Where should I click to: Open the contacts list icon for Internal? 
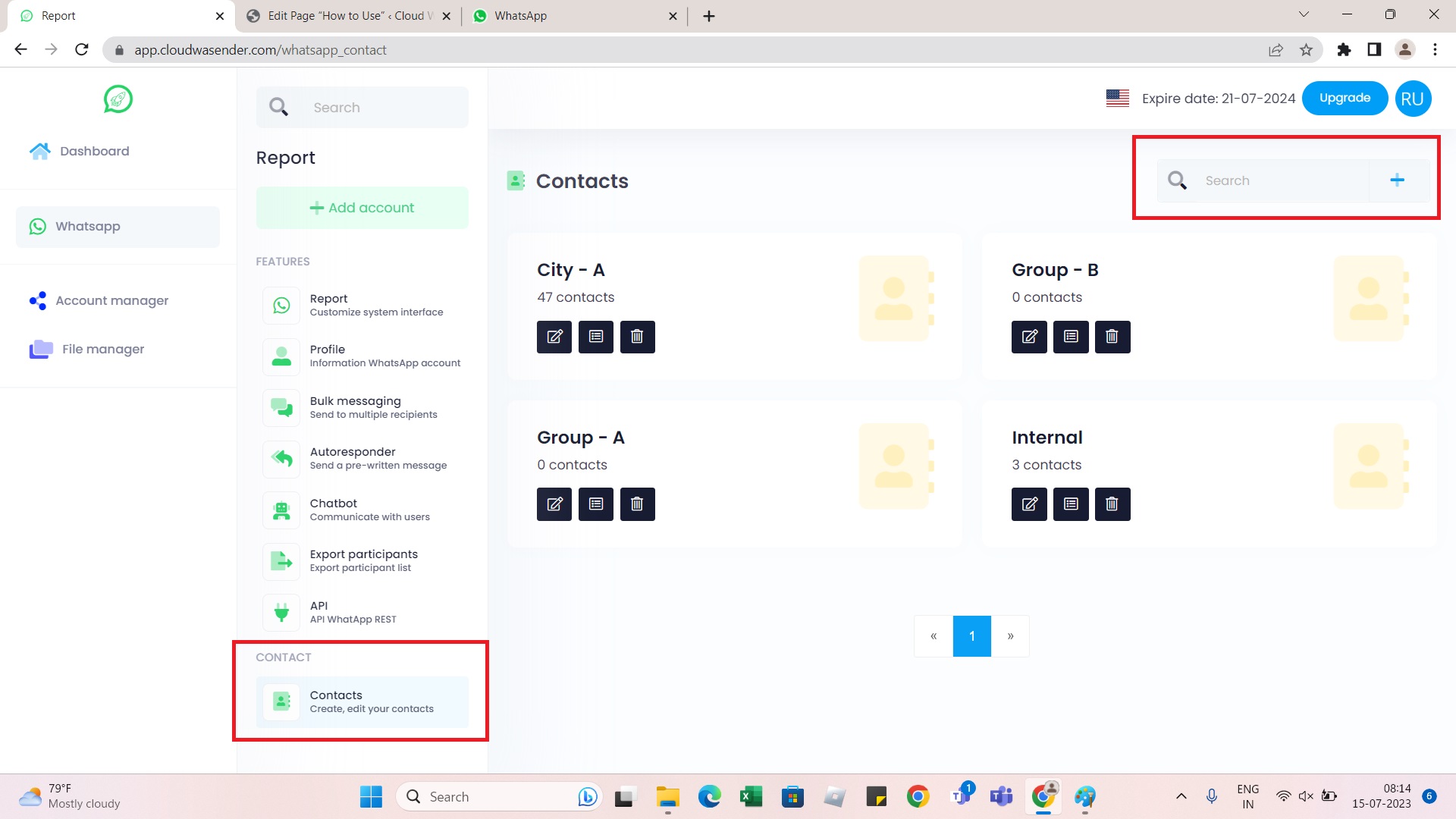point(1070,504)
